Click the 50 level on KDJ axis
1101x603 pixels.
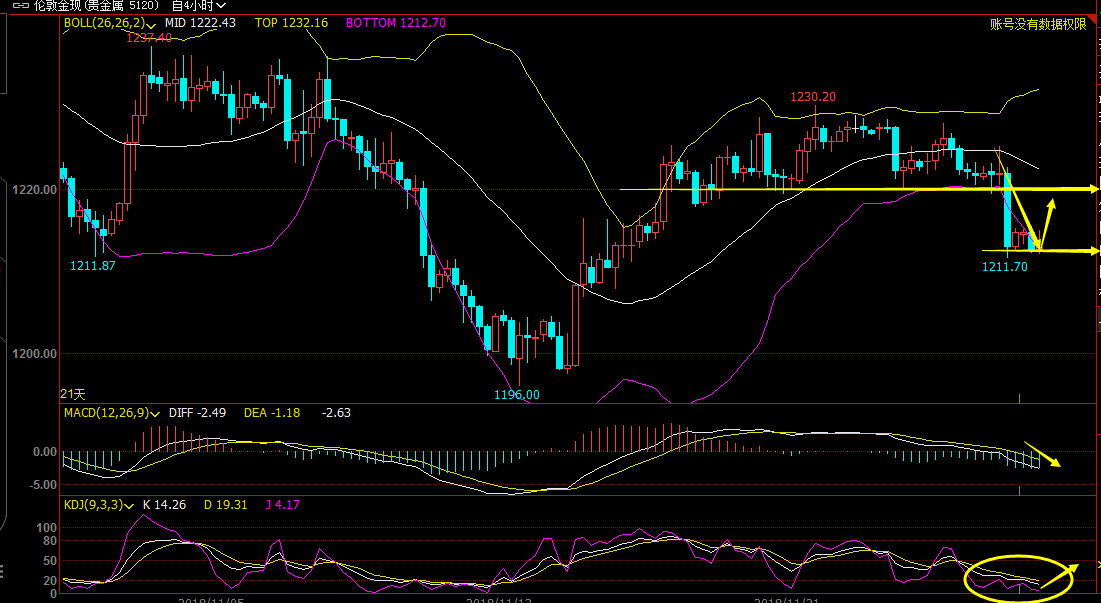pos(51,561)
